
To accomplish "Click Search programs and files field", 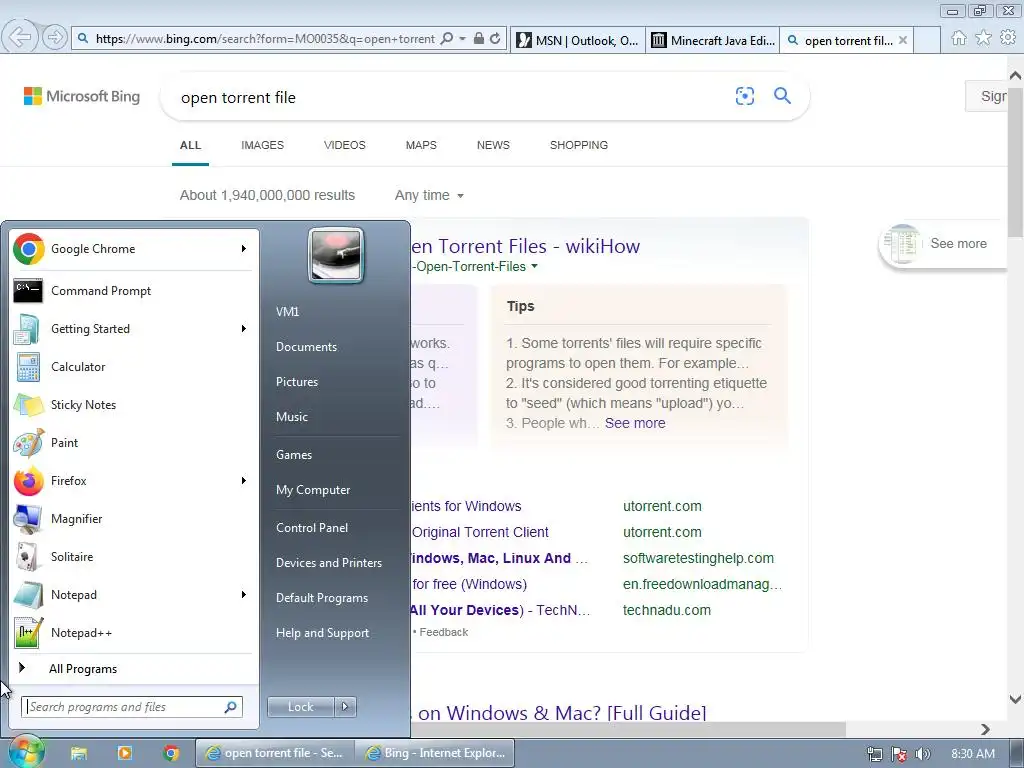I will point(132,707).
